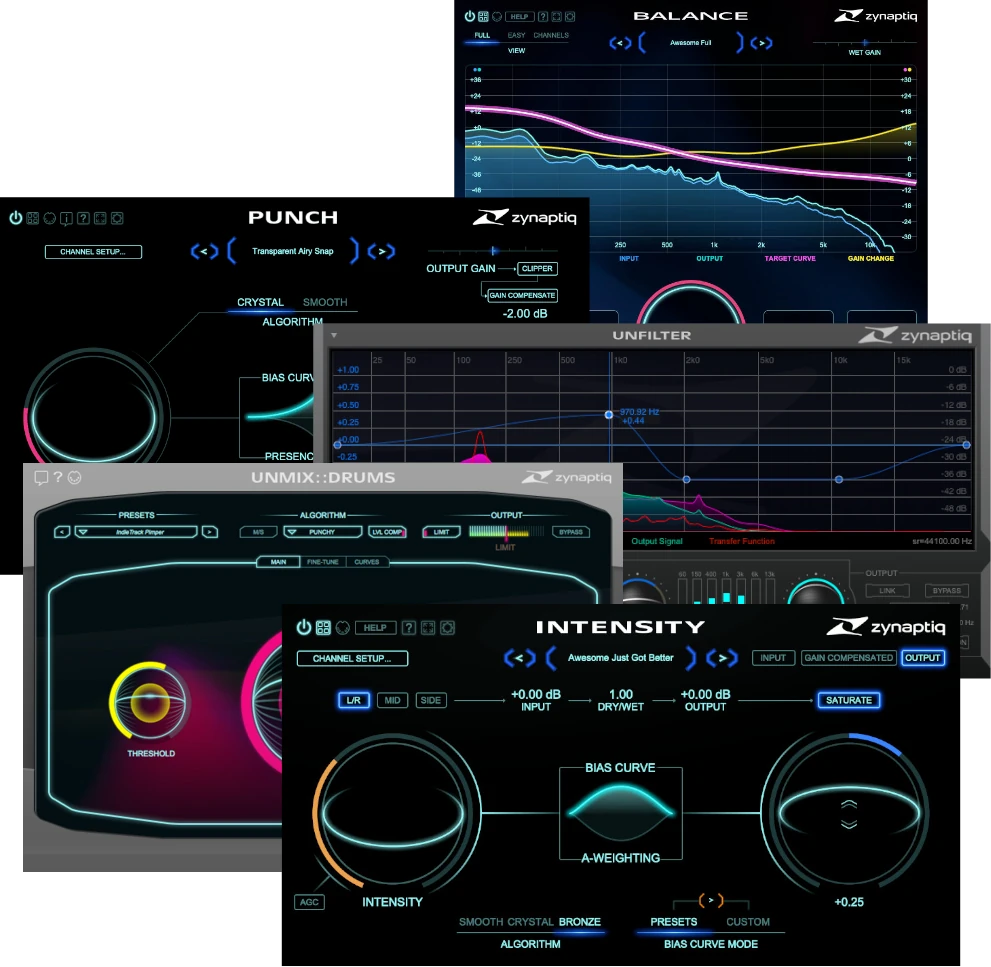Toggle BYPASS in Unmix::Drums output section
Screen dimensions: 991x967
[571, 531]
